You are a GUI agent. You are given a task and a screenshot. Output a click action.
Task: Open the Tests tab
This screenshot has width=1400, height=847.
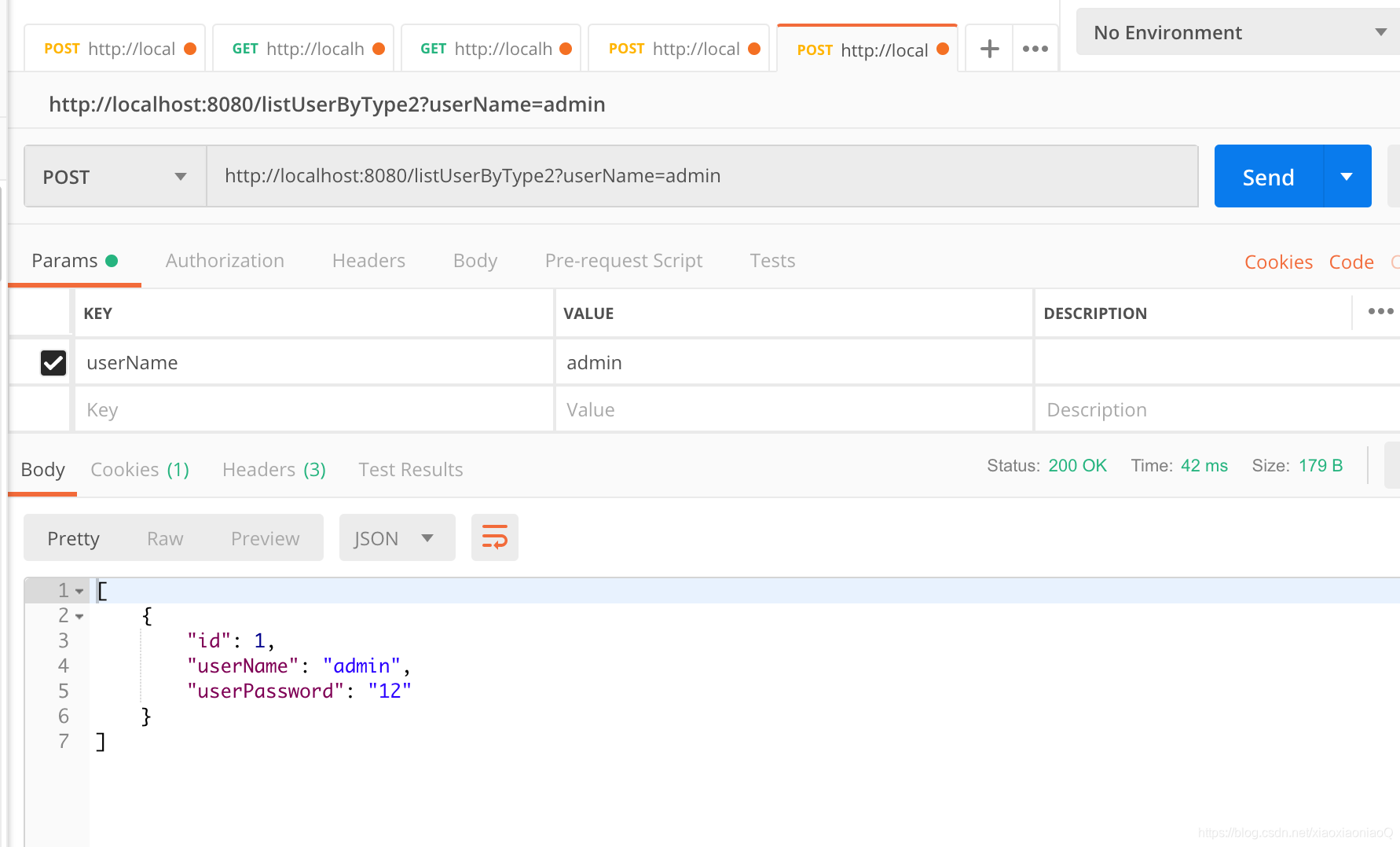tap(772, 261)
